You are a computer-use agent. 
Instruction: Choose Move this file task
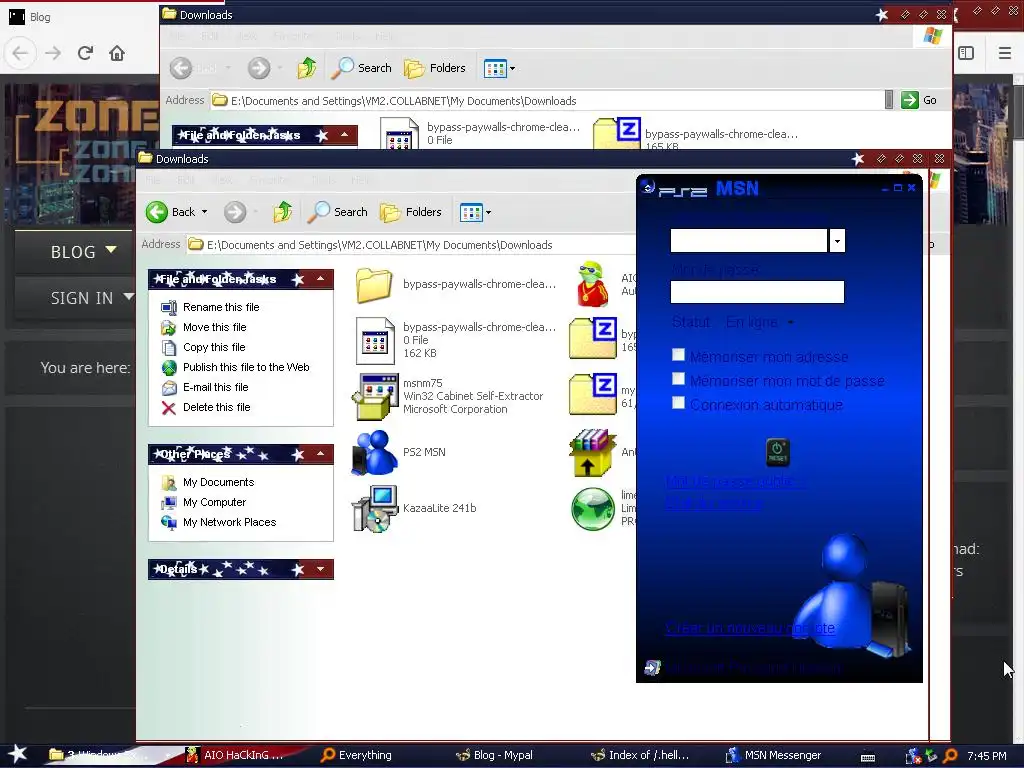214,327
